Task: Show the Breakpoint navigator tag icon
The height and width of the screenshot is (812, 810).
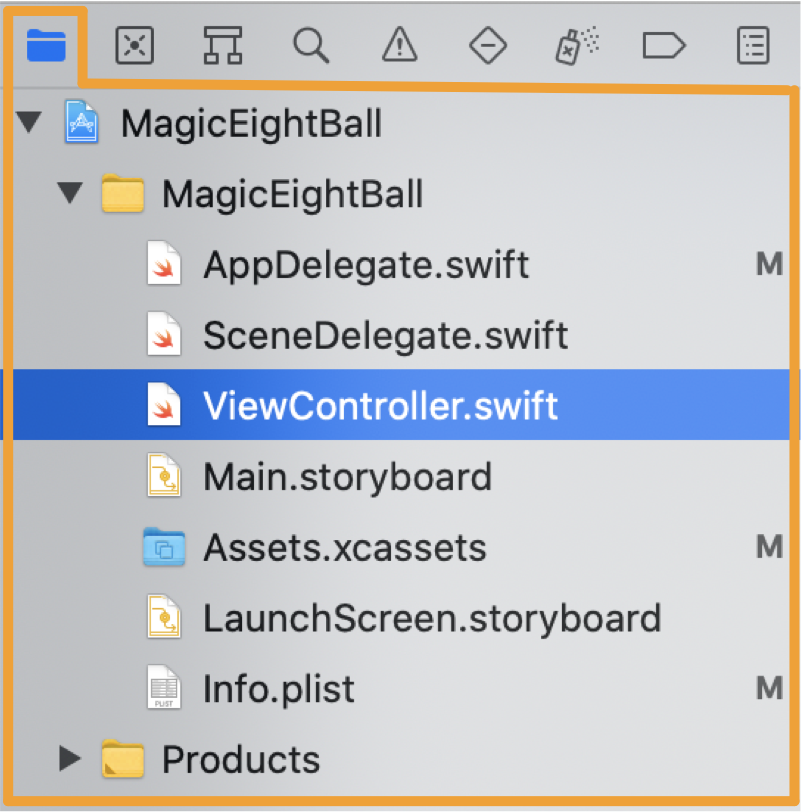Action: 664,46
